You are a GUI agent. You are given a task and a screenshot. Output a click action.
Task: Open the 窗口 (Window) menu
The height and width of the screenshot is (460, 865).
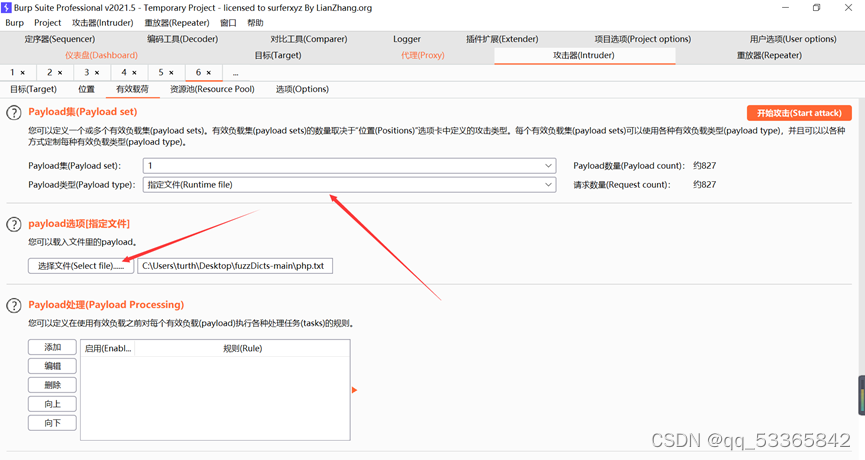228,23
